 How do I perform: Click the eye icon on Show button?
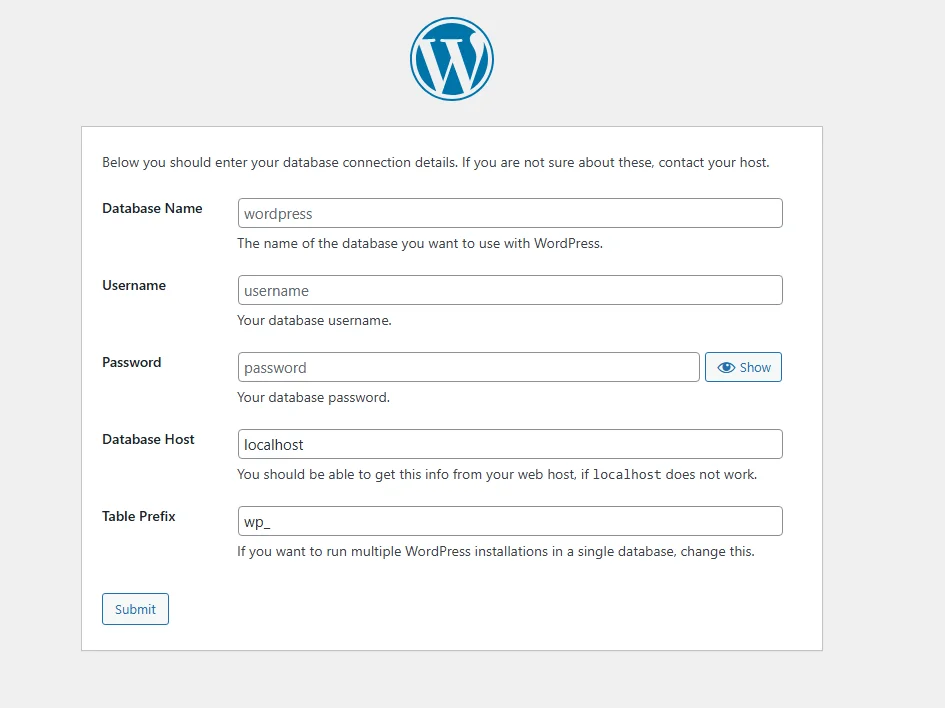pyautogui.click(x=726, y=367)
